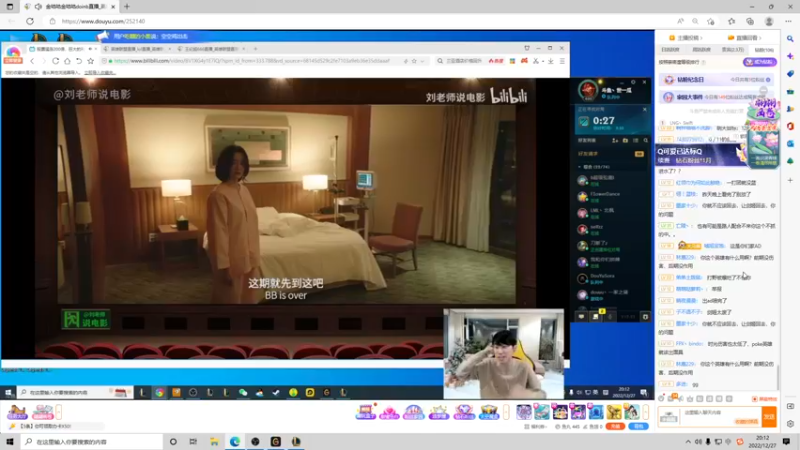Open the Edge profile avatar

[x=769, y=21]
